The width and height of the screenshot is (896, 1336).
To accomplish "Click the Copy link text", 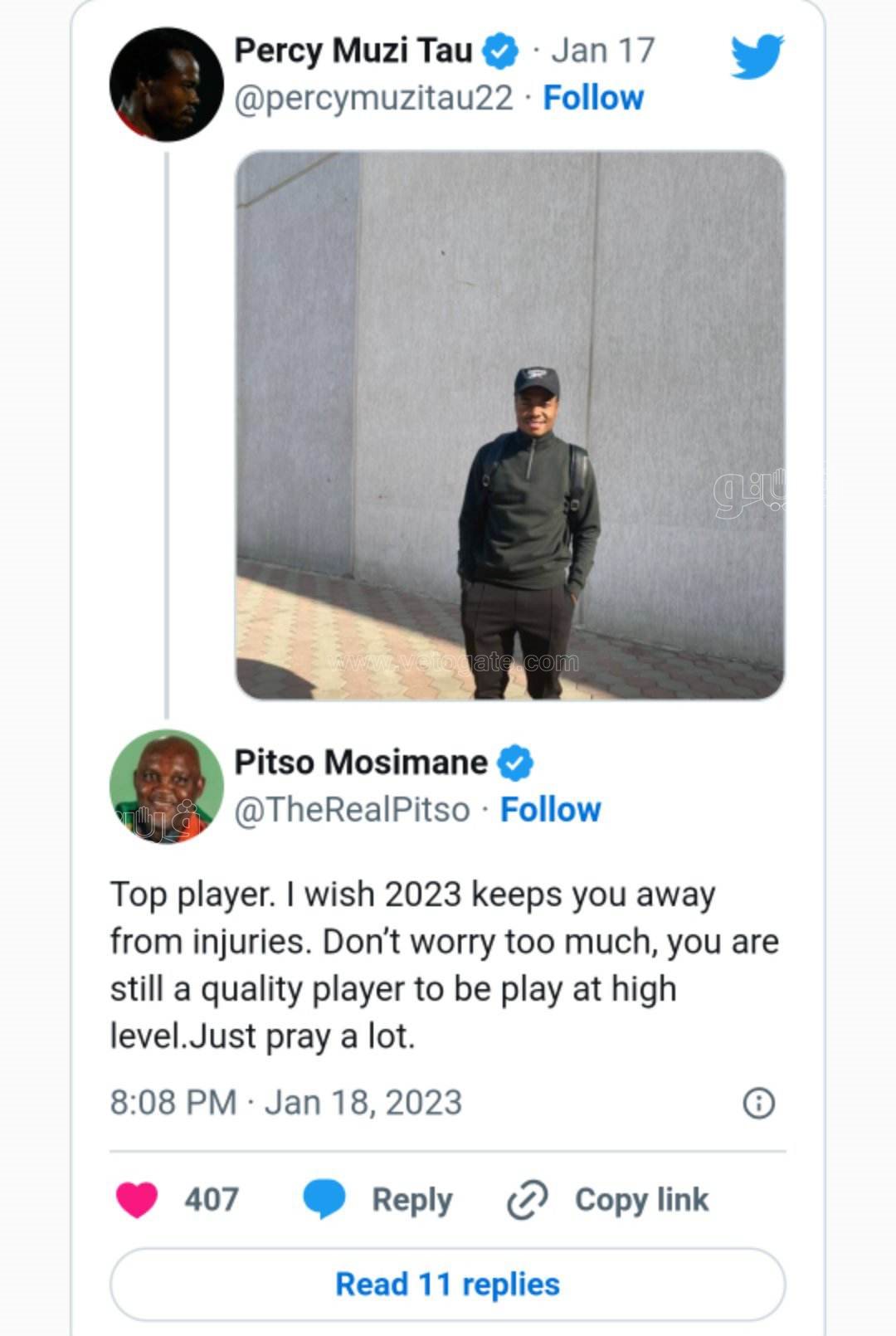I will pos(641,1200).
